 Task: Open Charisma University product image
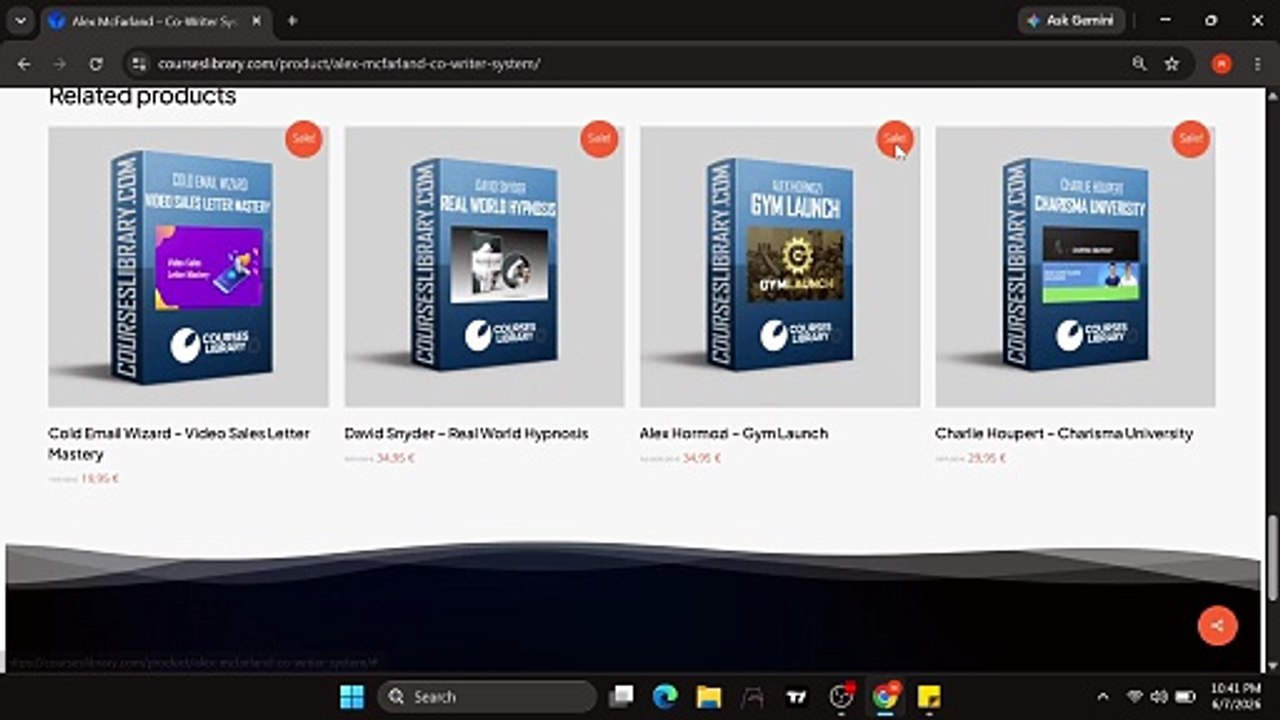[x=1075, y=266]
